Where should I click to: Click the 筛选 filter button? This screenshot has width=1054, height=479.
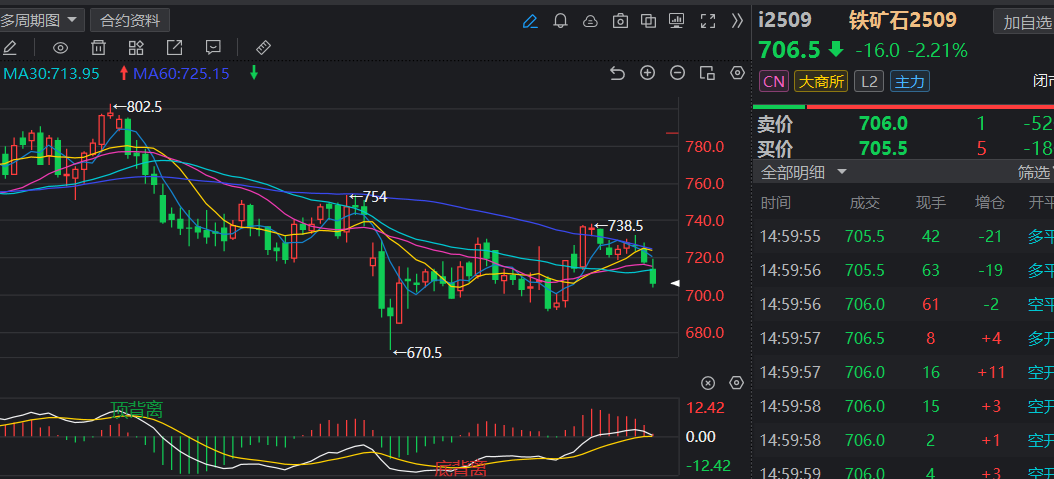[1035, 173]
